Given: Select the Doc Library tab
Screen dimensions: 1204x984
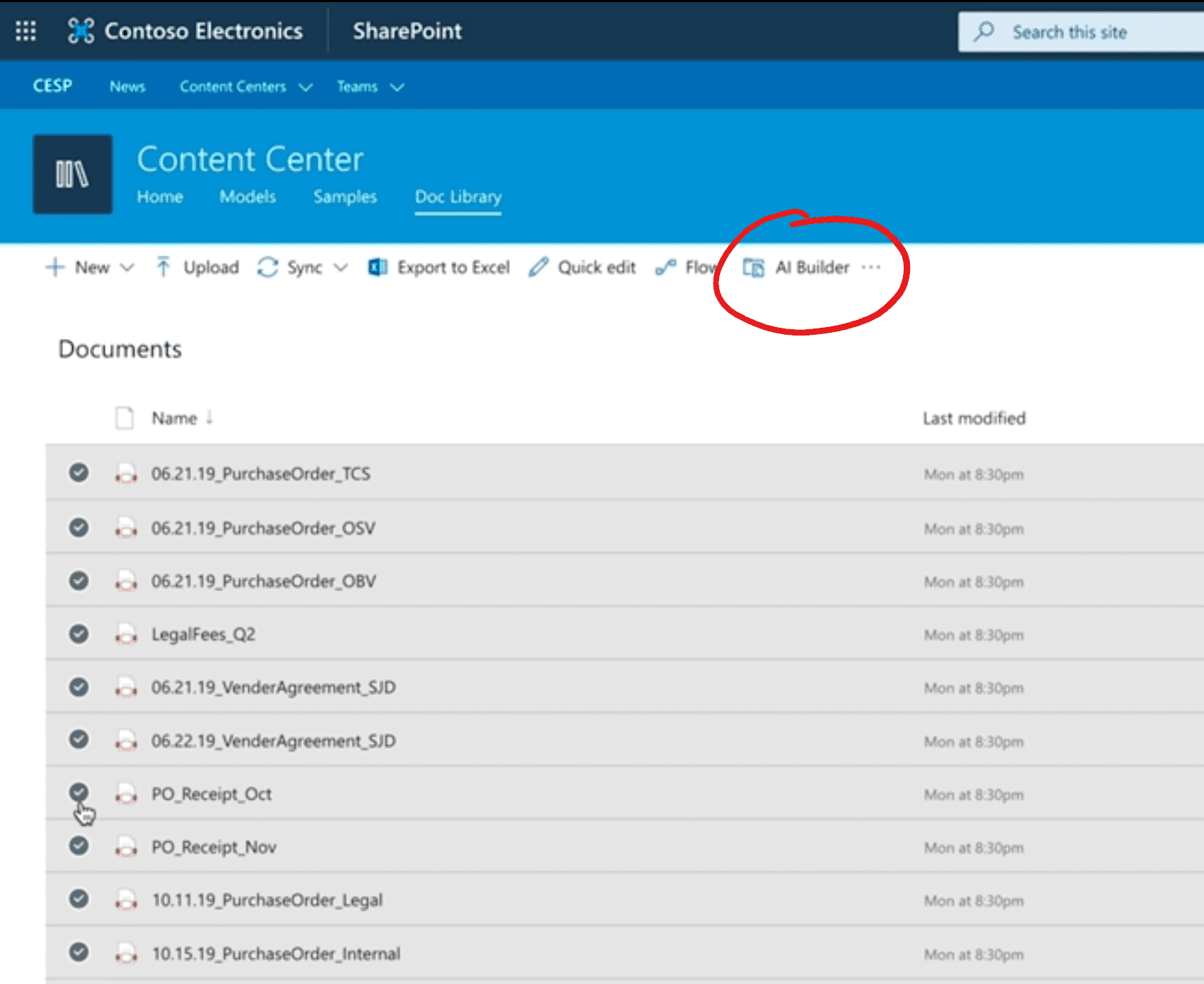Looking at the screenshot, I should 458,197.
